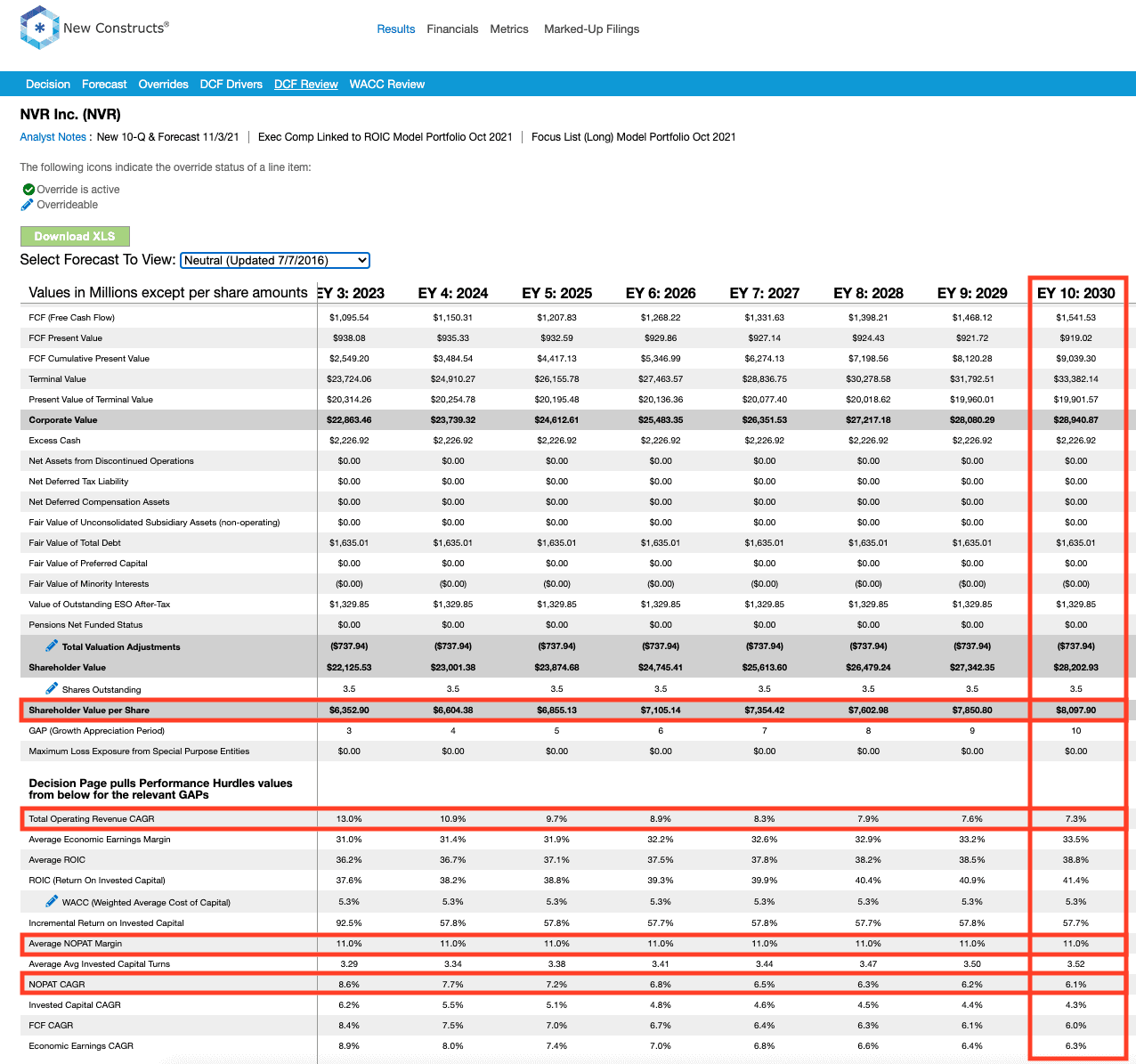Click the Fair Value of Total Debt label

coord(75,543)
